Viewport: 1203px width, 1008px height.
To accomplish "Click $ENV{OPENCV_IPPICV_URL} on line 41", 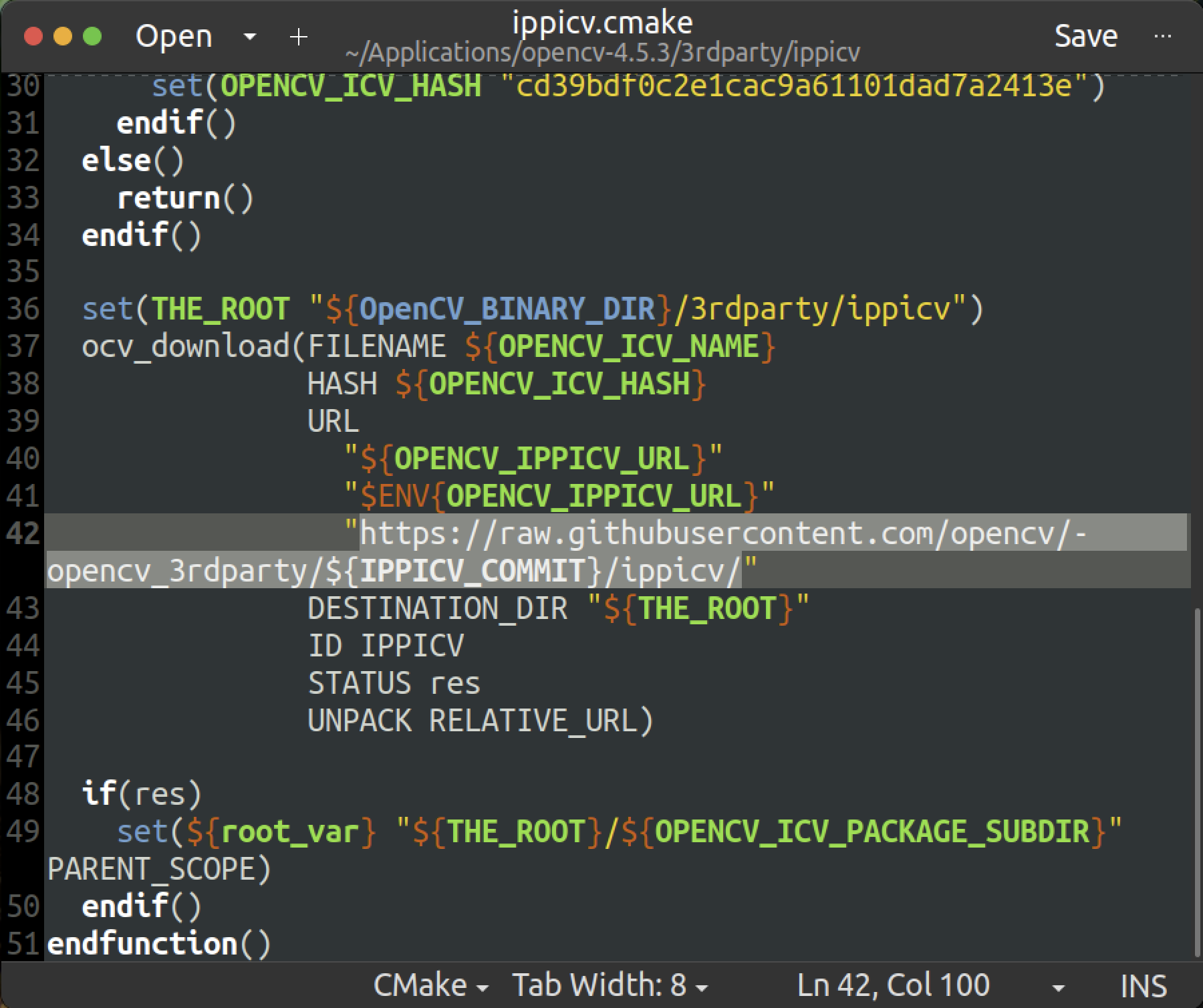I will (x=559, y=496).
